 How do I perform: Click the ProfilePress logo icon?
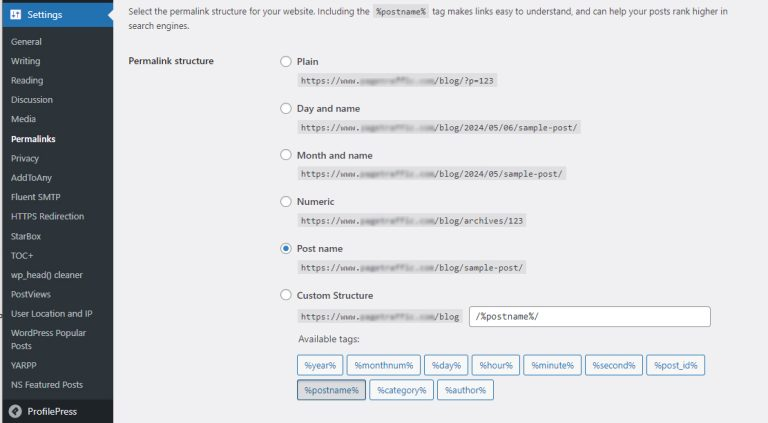click(15, 411)
